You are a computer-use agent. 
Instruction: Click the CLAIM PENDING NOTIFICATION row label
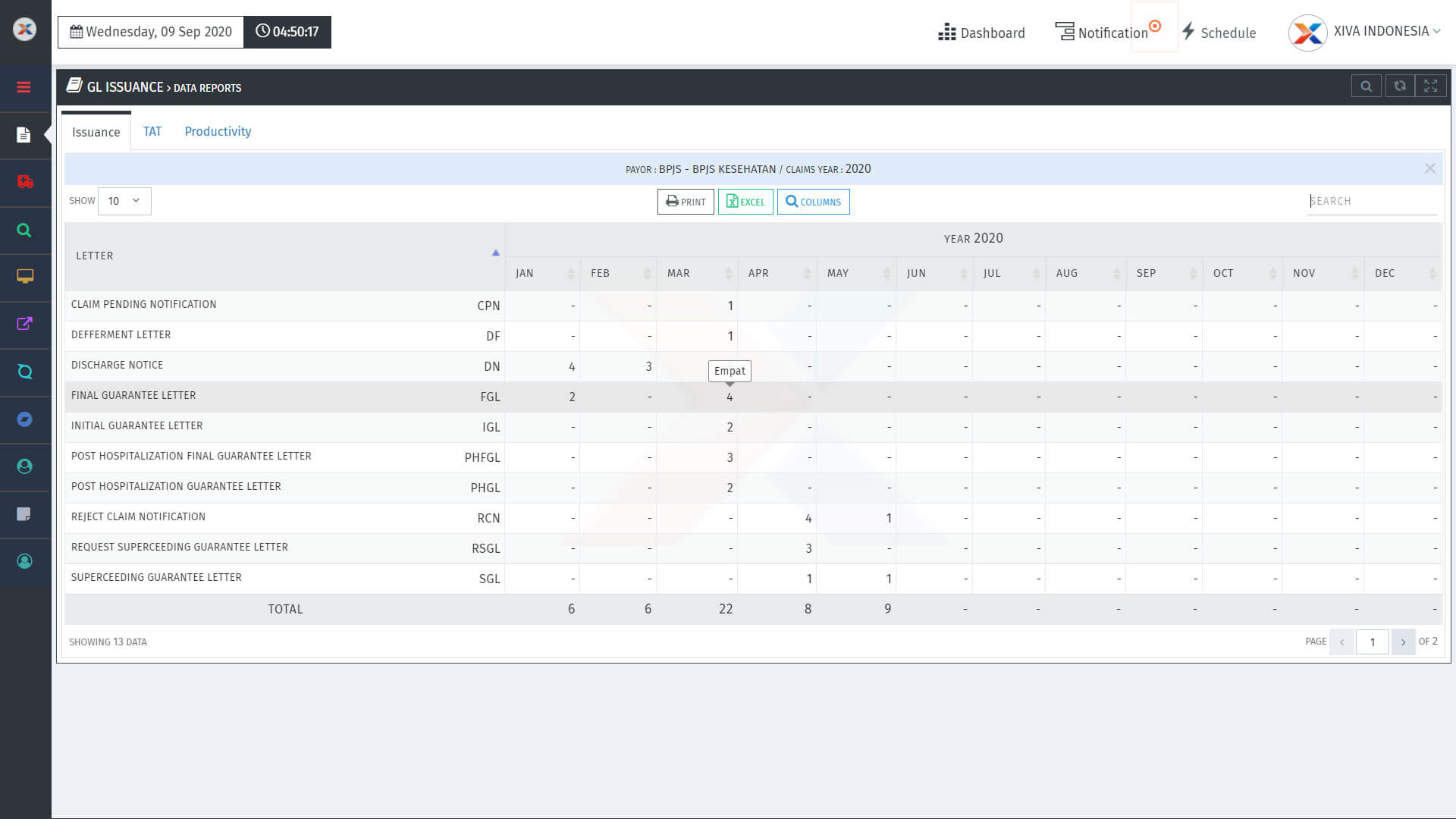pyautogui.click(x=144, y=304)
